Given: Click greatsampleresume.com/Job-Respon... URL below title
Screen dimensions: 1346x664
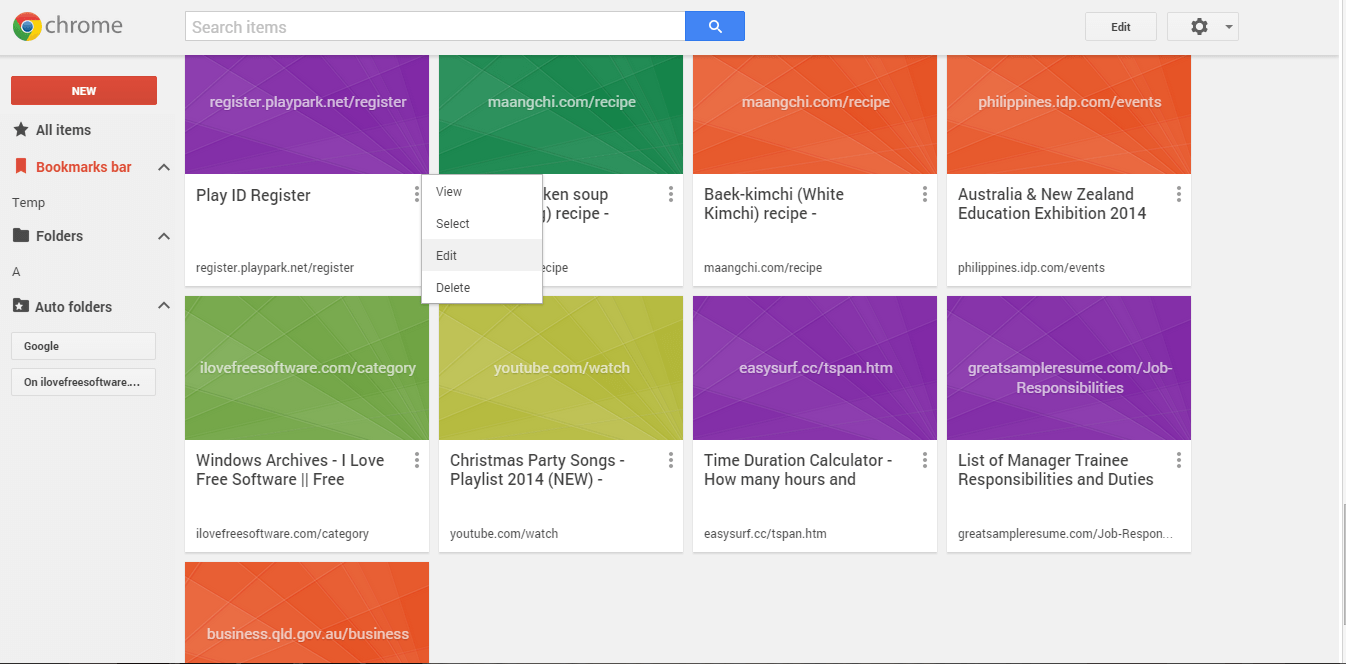Looking at the screenshot, I should [1066, 534].
